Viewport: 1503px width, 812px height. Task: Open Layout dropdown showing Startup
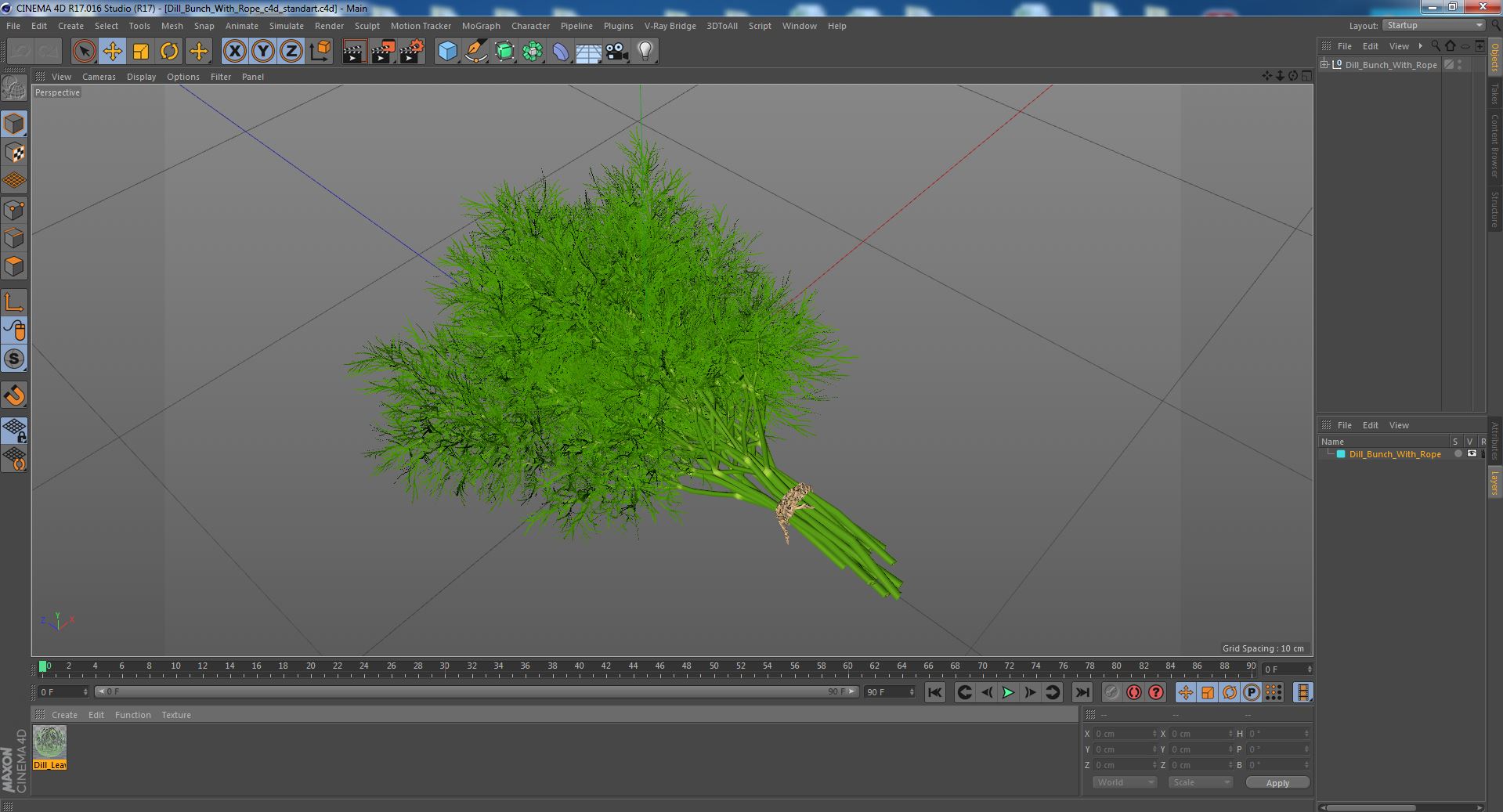(x=1433, y=25)
